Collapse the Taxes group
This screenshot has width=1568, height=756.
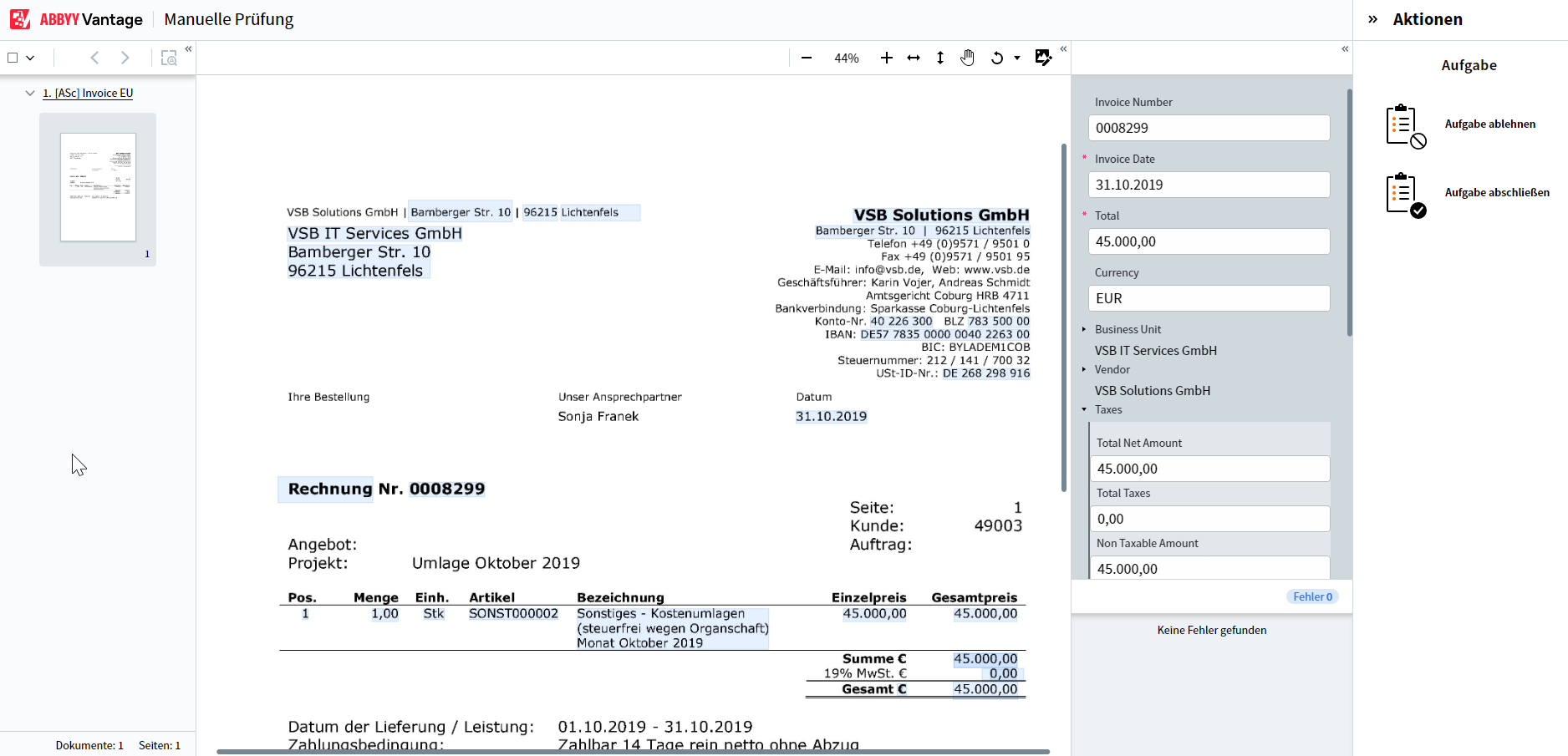pos(1084,409)
